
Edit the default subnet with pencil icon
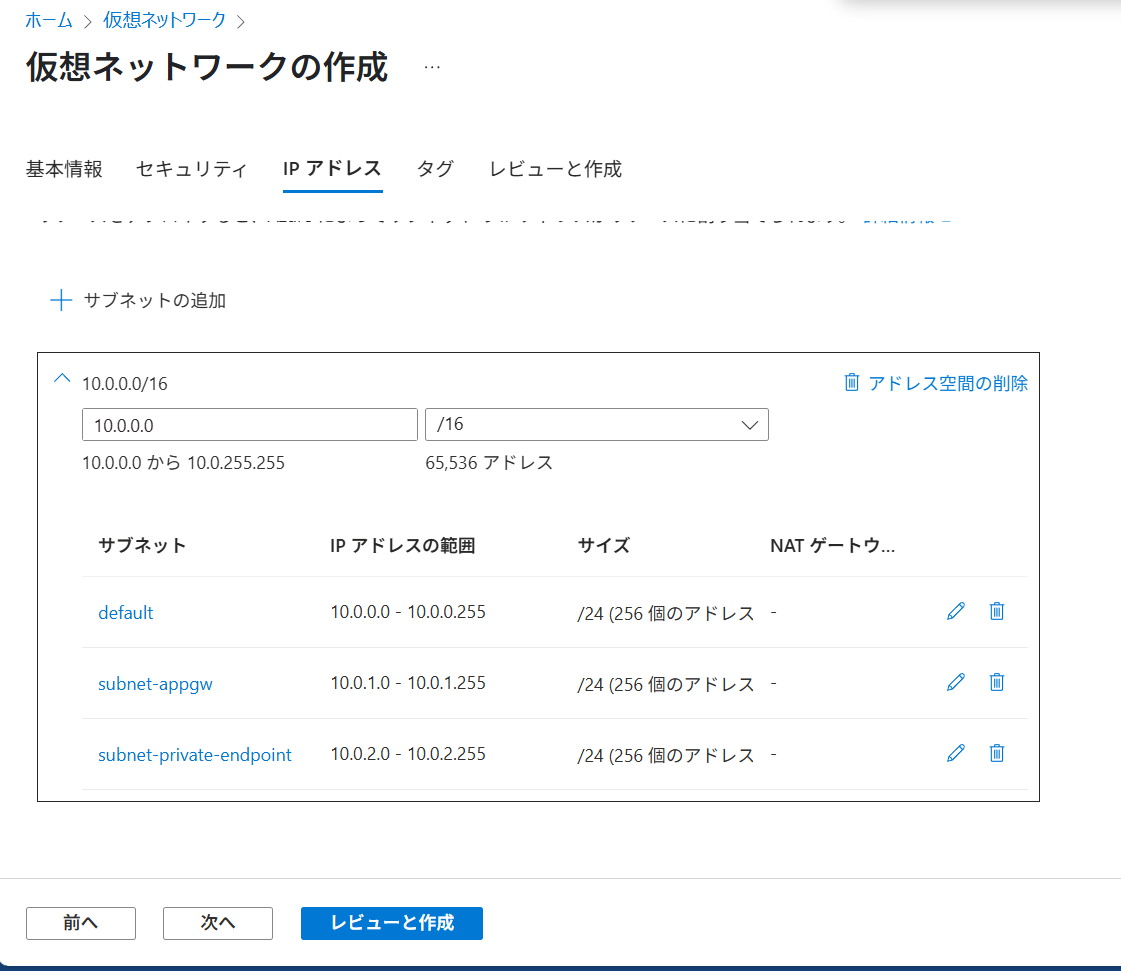pyautogui.click(x=956, y=611)
